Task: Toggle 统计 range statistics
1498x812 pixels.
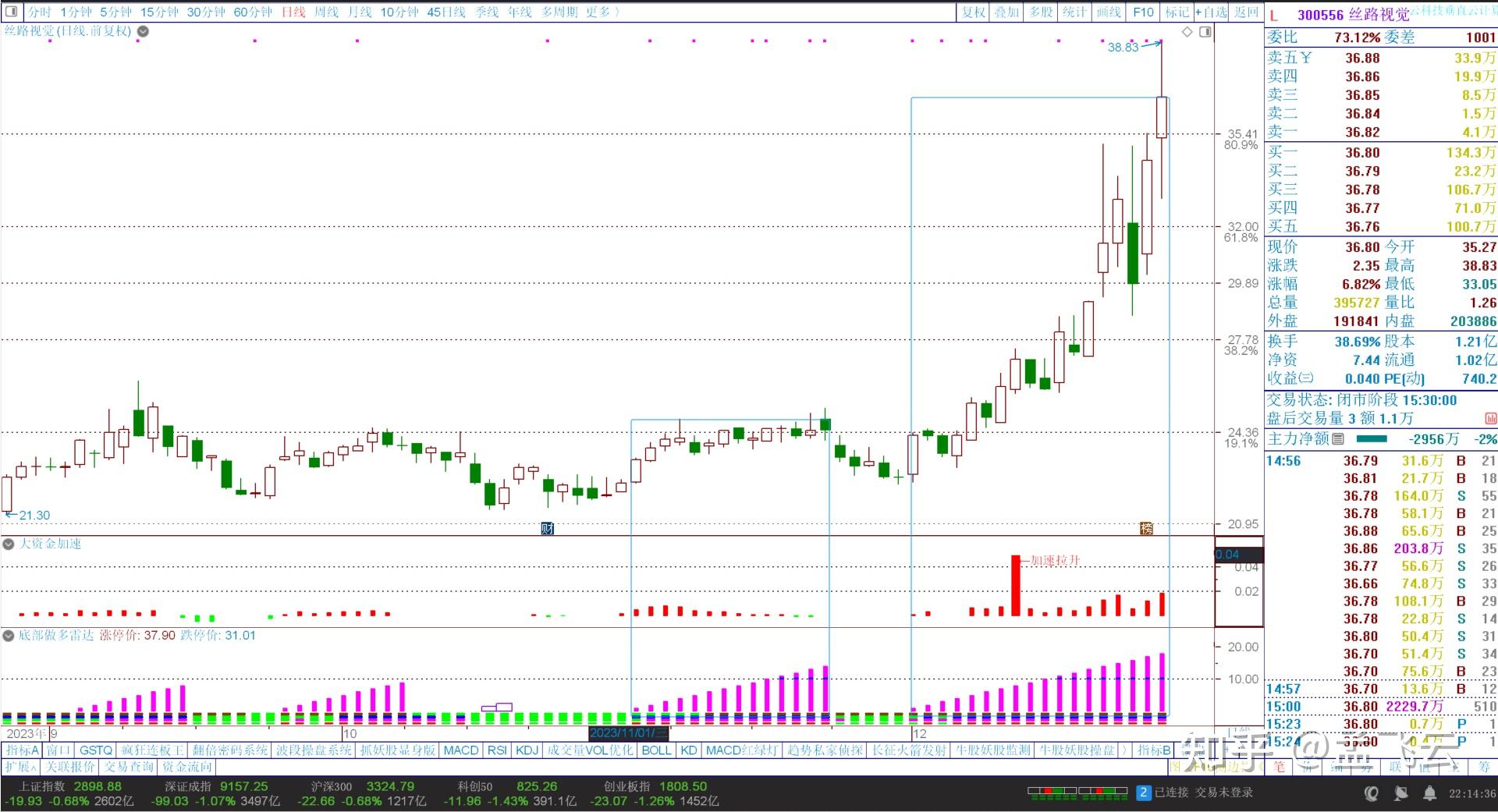Action: pos(1074,12)
